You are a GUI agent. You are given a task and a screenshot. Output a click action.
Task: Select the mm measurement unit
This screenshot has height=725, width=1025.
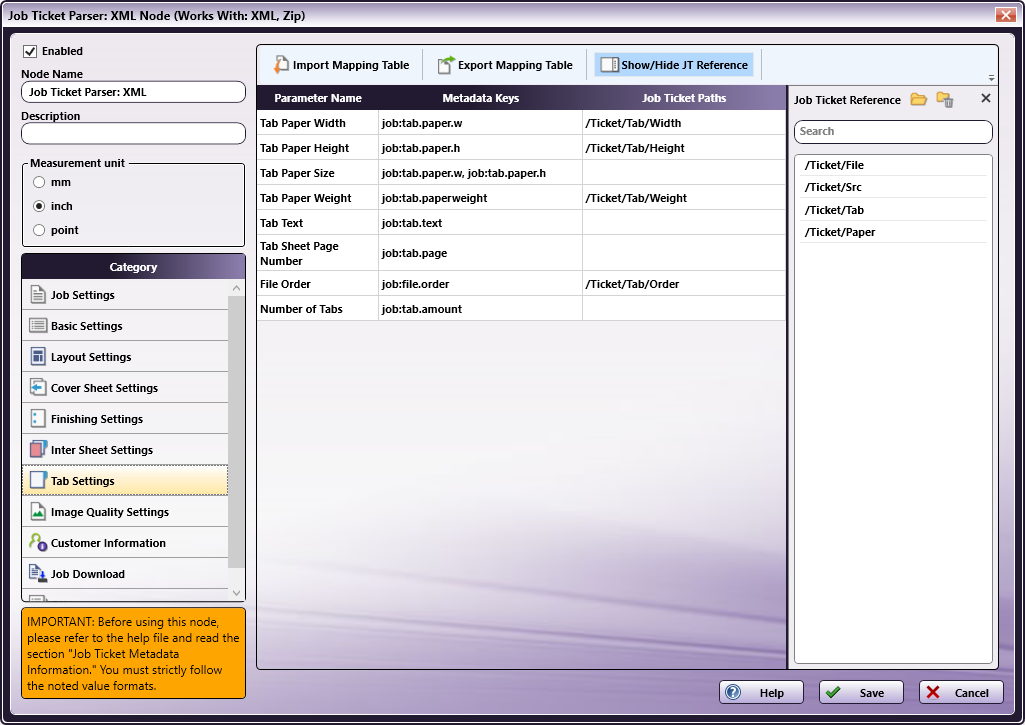click(39, 182)
